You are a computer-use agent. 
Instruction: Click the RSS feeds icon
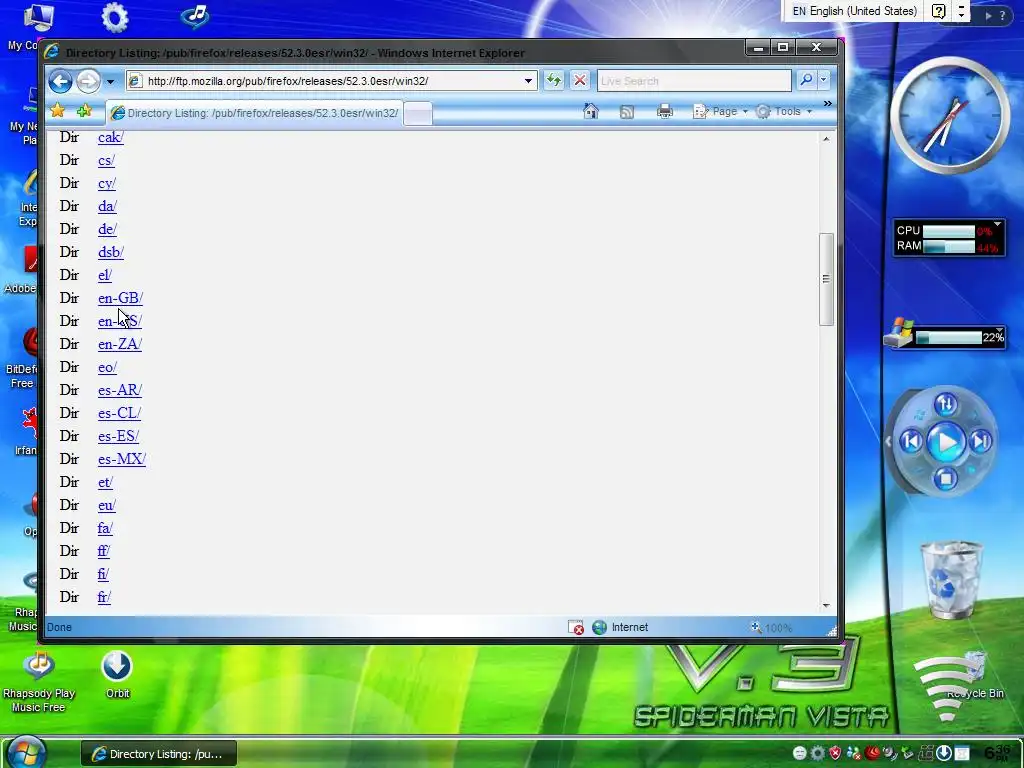click(627, 112)
